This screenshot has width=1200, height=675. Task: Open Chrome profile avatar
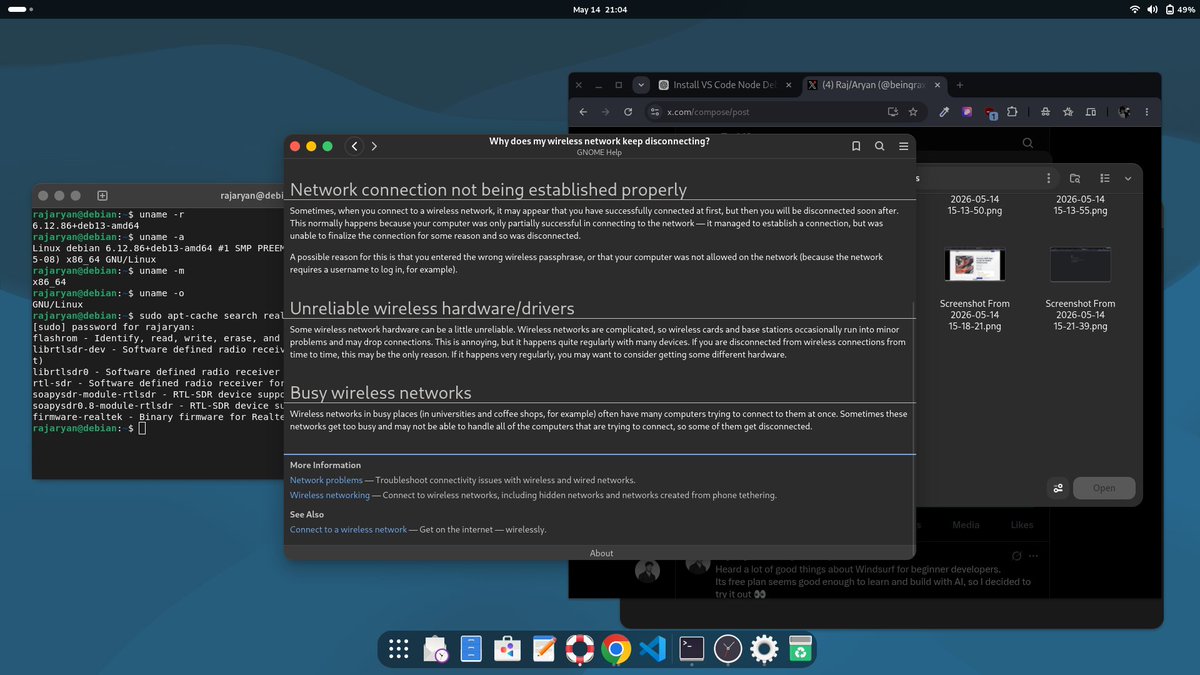point(1124,112)
